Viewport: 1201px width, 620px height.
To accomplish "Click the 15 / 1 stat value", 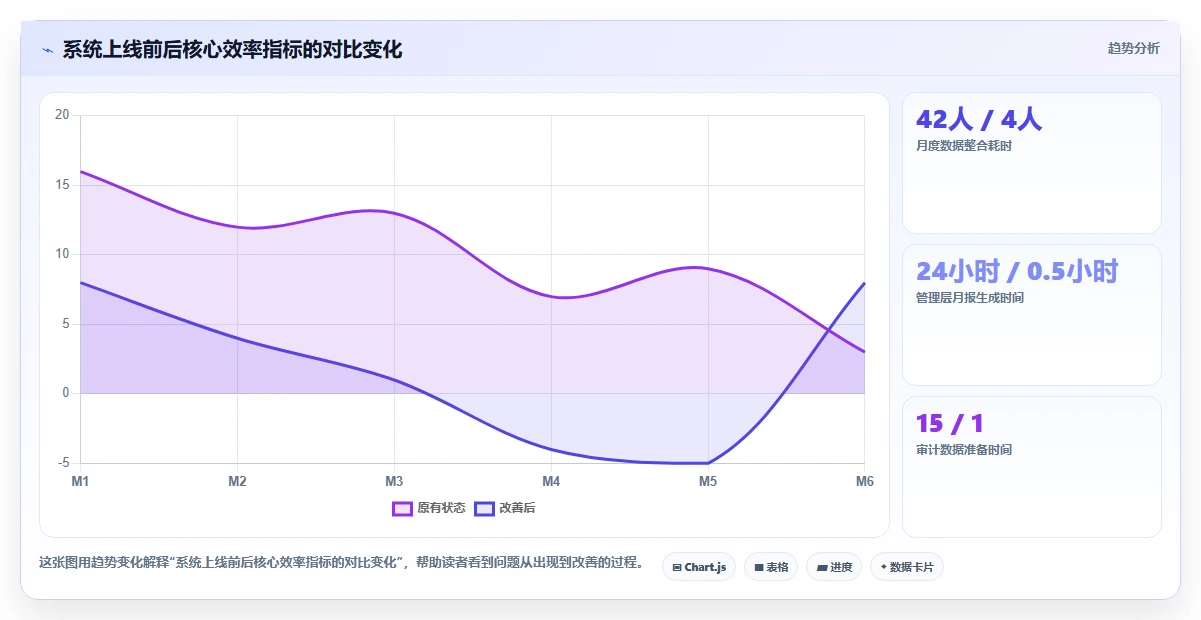I will tap(950, 423).
